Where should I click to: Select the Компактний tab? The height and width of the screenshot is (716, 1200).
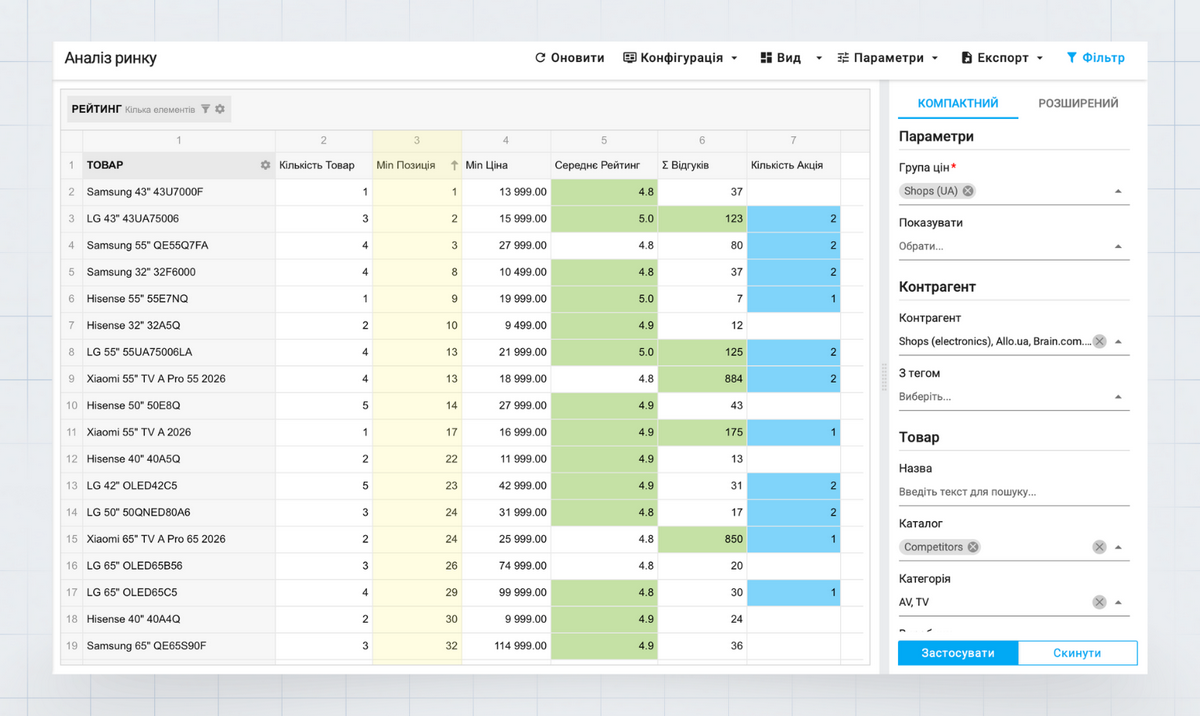pyautogui.click(x=958, y=103)
